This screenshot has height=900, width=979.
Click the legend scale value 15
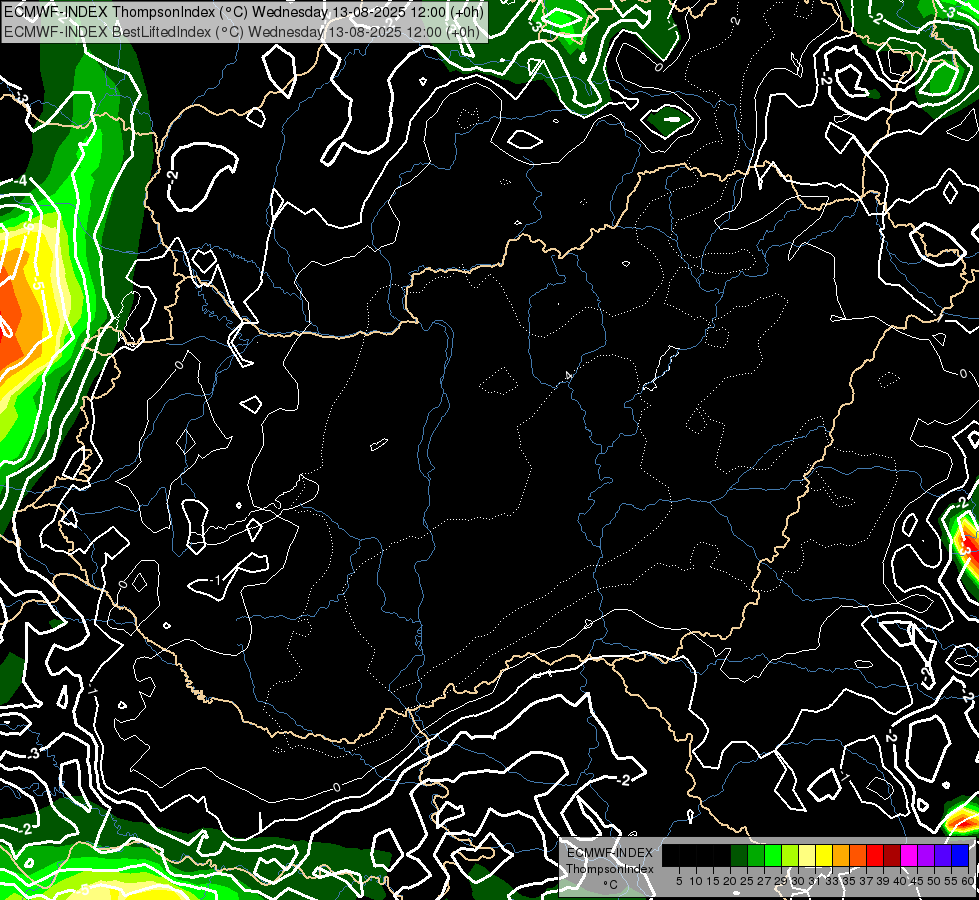click(x=713, y=881)
